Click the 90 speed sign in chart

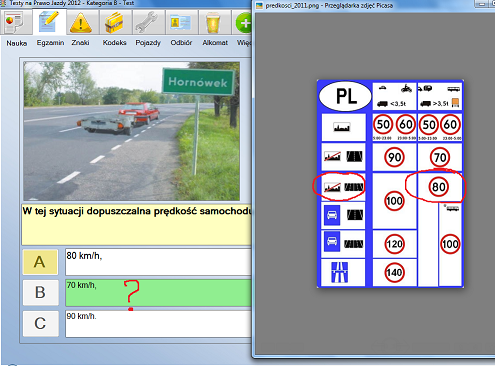[395, 157]
